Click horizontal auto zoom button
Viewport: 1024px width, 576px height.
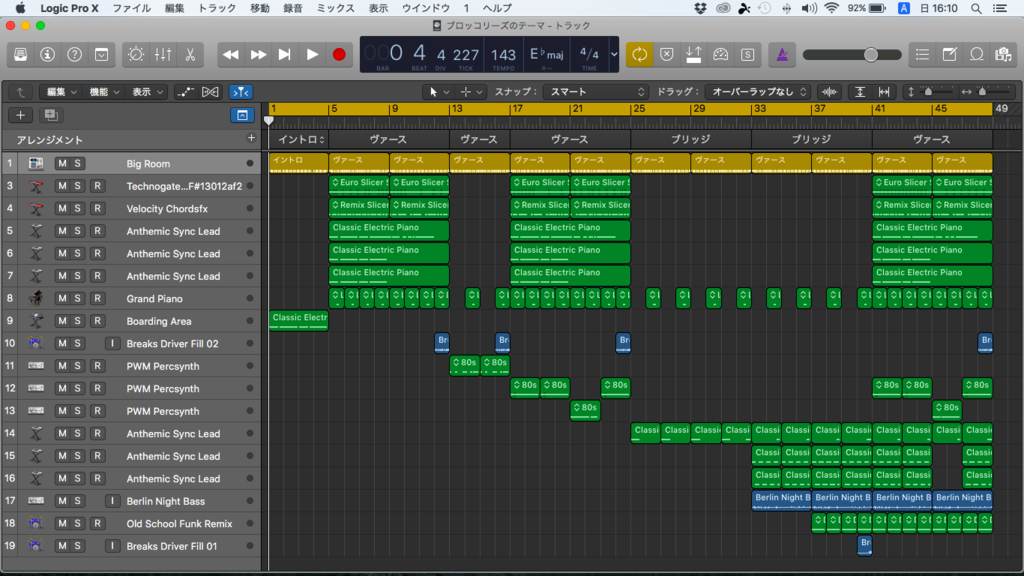884,92
